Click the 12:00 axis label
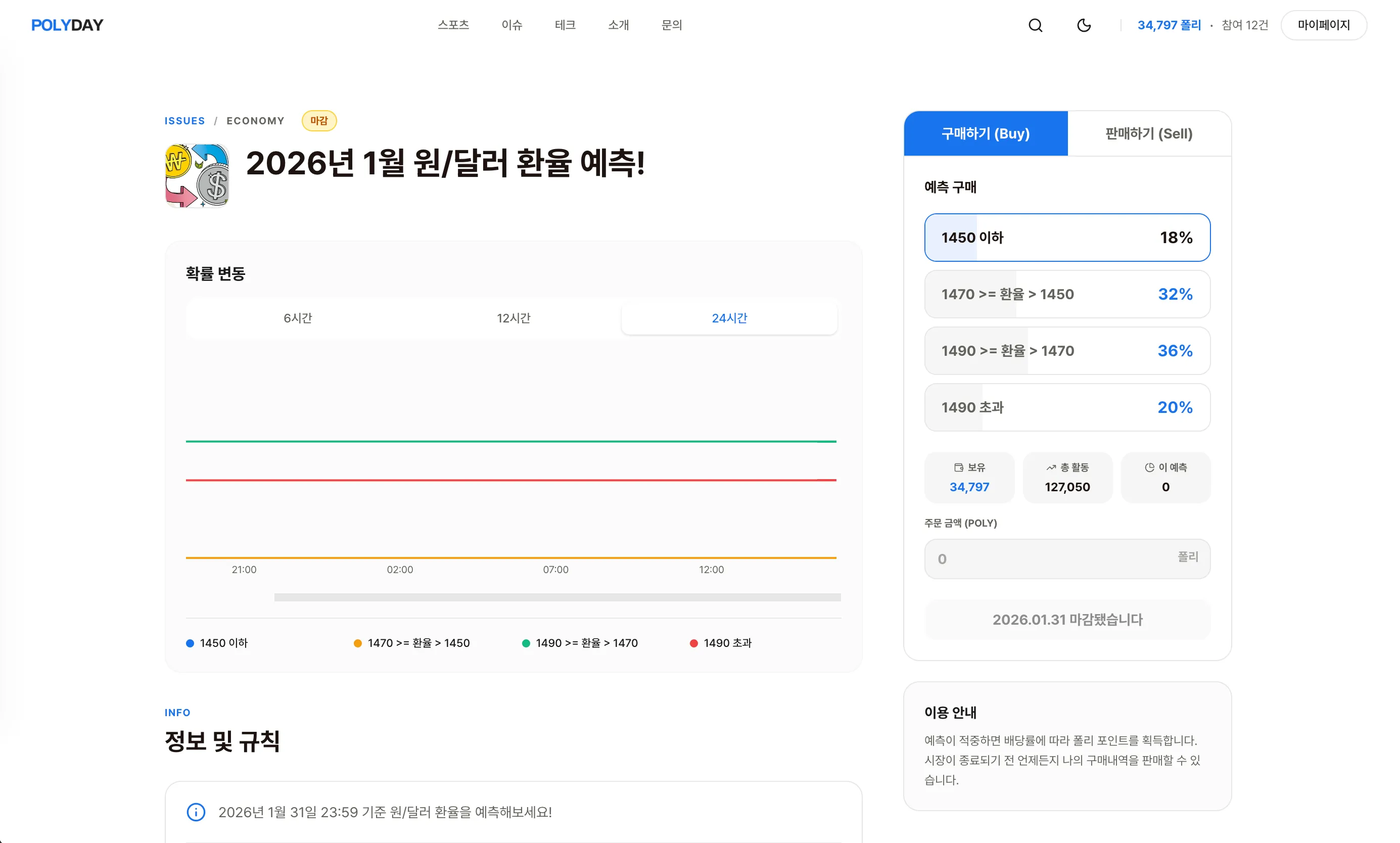1400x843 pixels. 711,570
